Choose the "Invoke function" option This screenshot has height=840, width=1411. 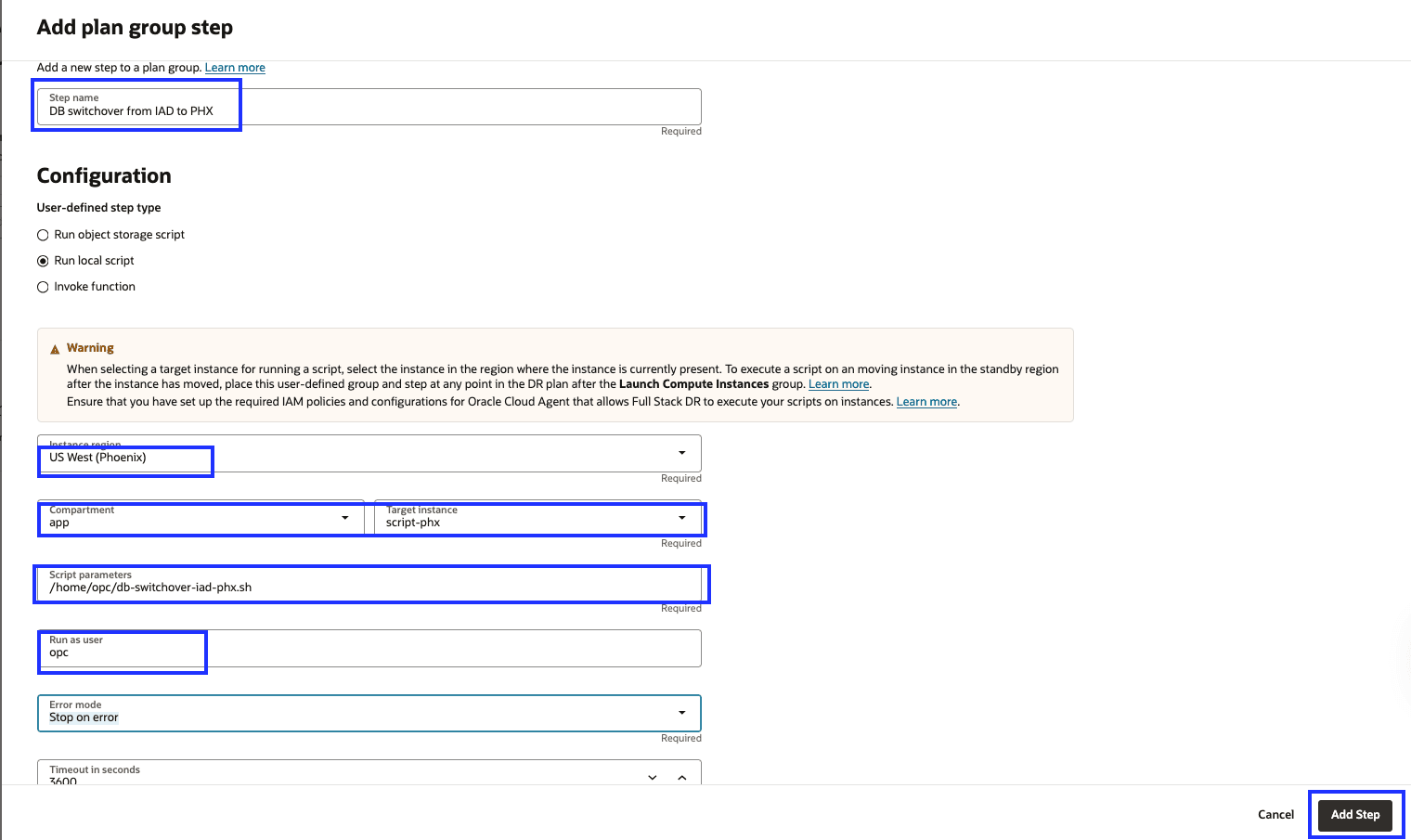(x=43, y=286)
